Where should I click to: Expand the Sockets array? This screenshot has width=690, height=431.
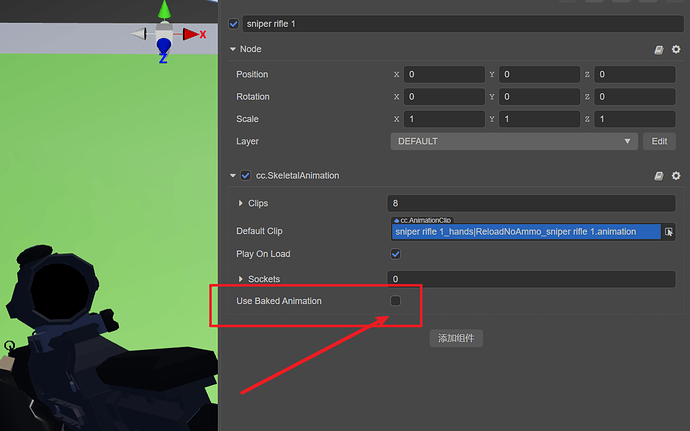tap(240, 279)
